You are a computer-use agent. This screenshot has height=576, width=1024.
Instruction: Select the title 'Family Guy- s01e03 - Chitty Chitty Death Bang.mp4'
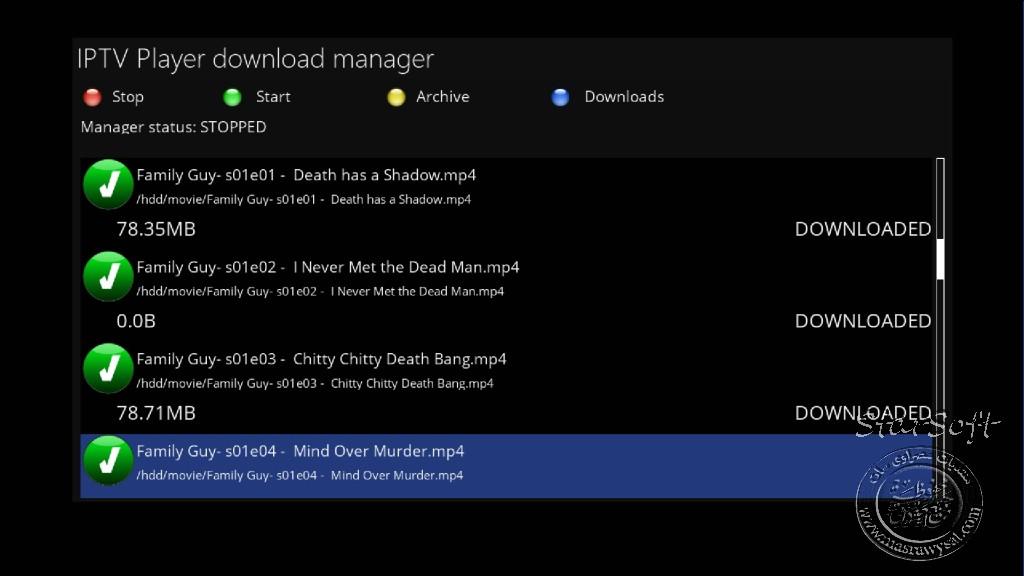pyautogui.click(x=321, y=359)
